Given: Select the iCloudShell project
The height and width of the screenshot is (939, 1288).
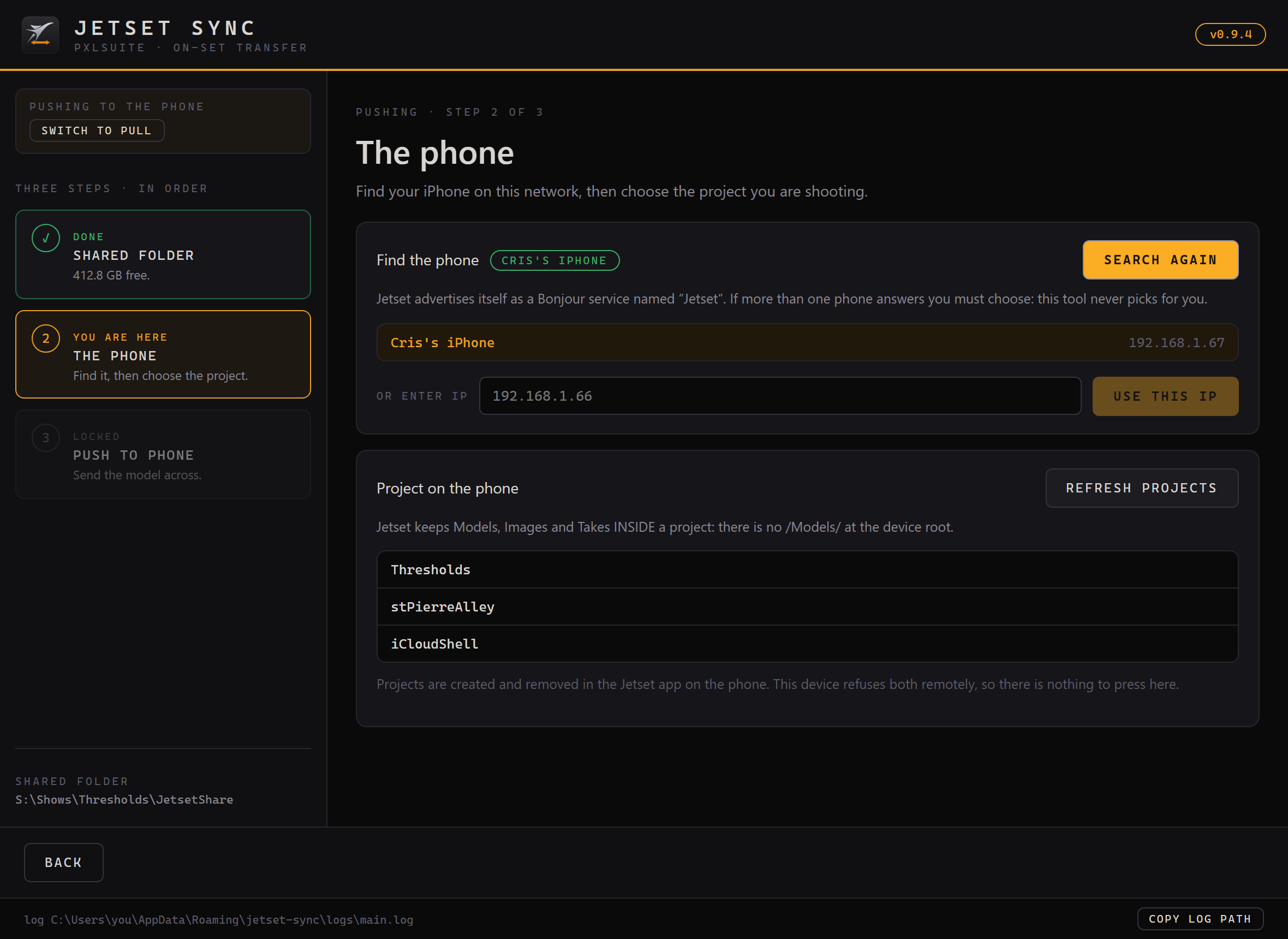Looking at the screenshot, I should (x=807, y=644).
